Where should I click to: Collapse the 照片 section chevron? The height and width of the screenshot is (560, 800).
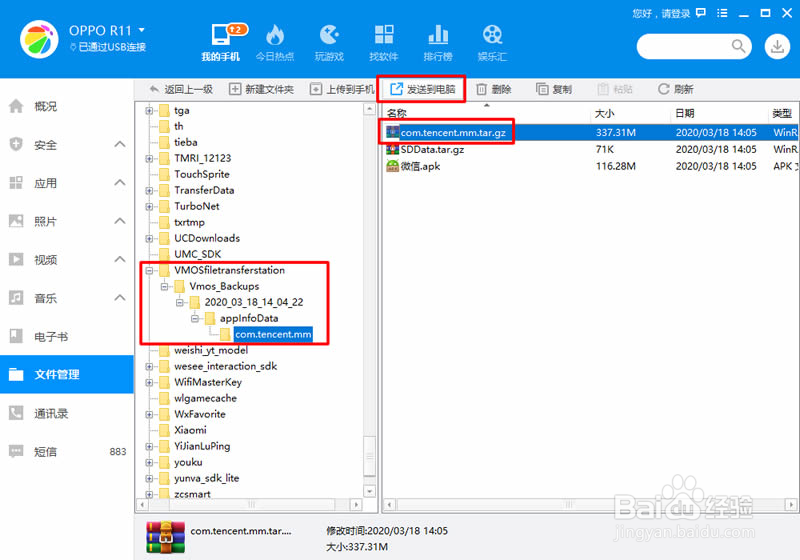pos(120,221)
